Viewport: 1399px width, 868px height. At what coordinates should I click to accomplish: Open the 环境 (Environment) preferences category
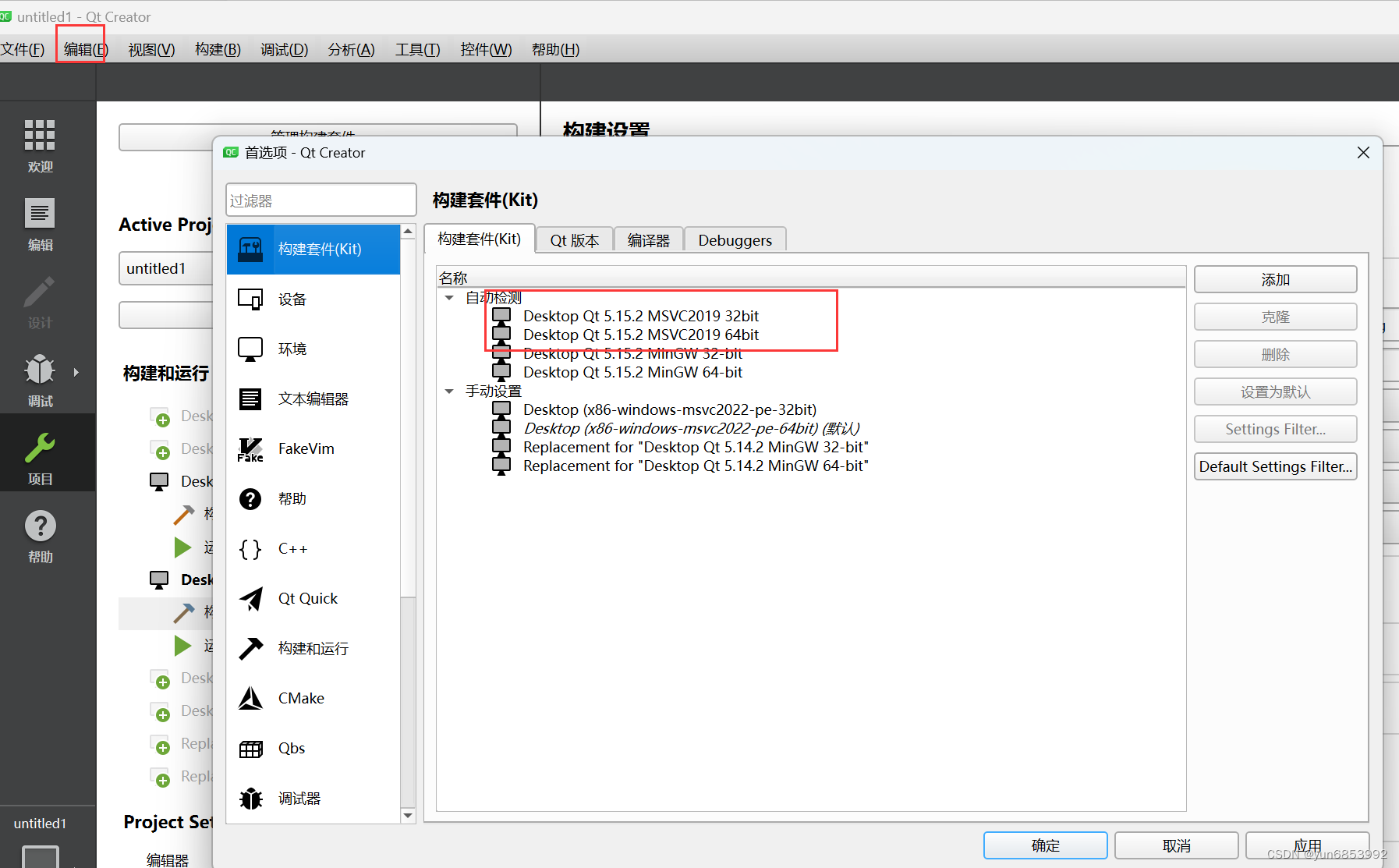pyautogui.click(x=313, y=349)
